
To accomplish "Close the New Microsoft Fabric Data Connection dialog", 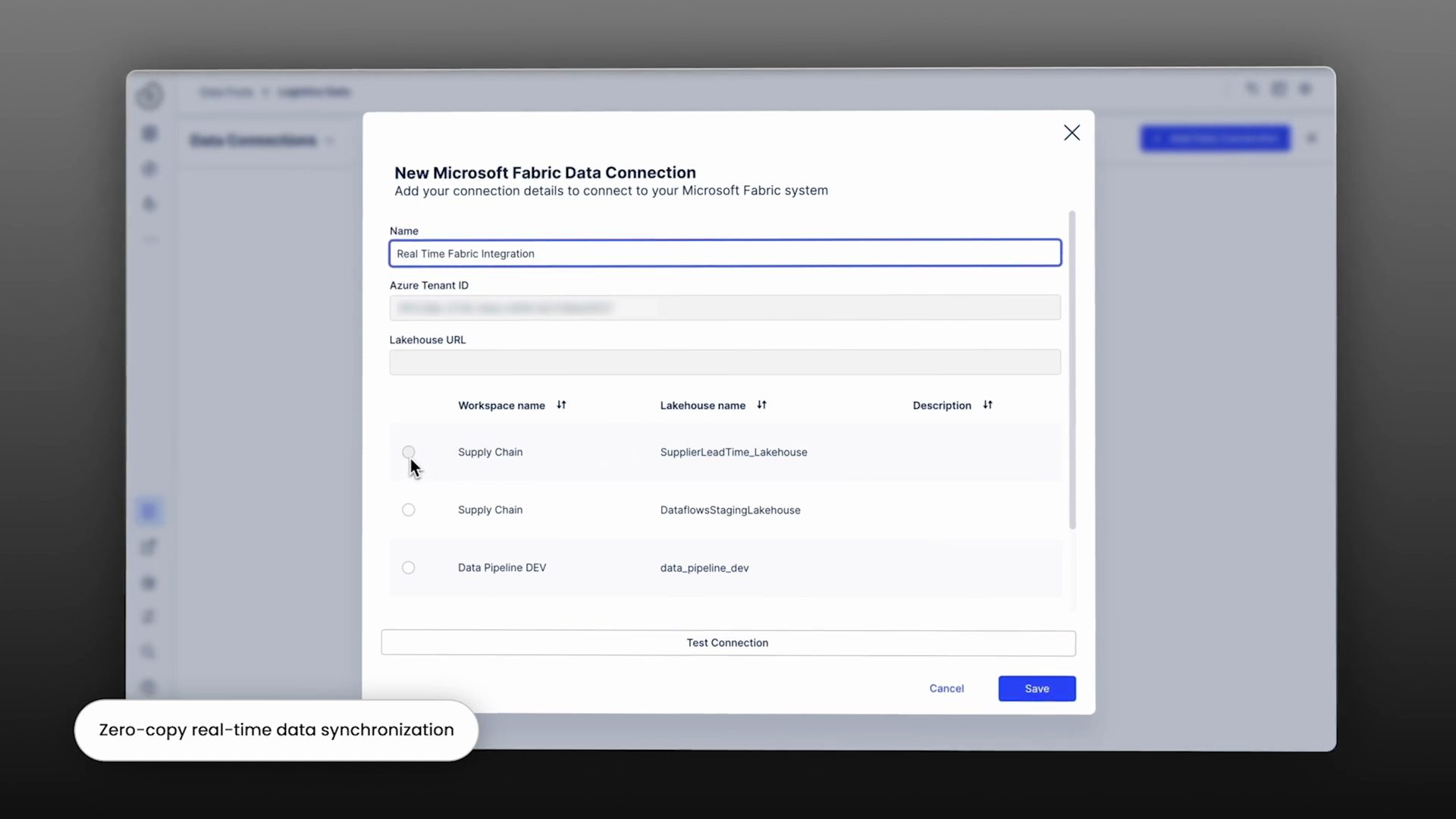I will (1072, 133).
